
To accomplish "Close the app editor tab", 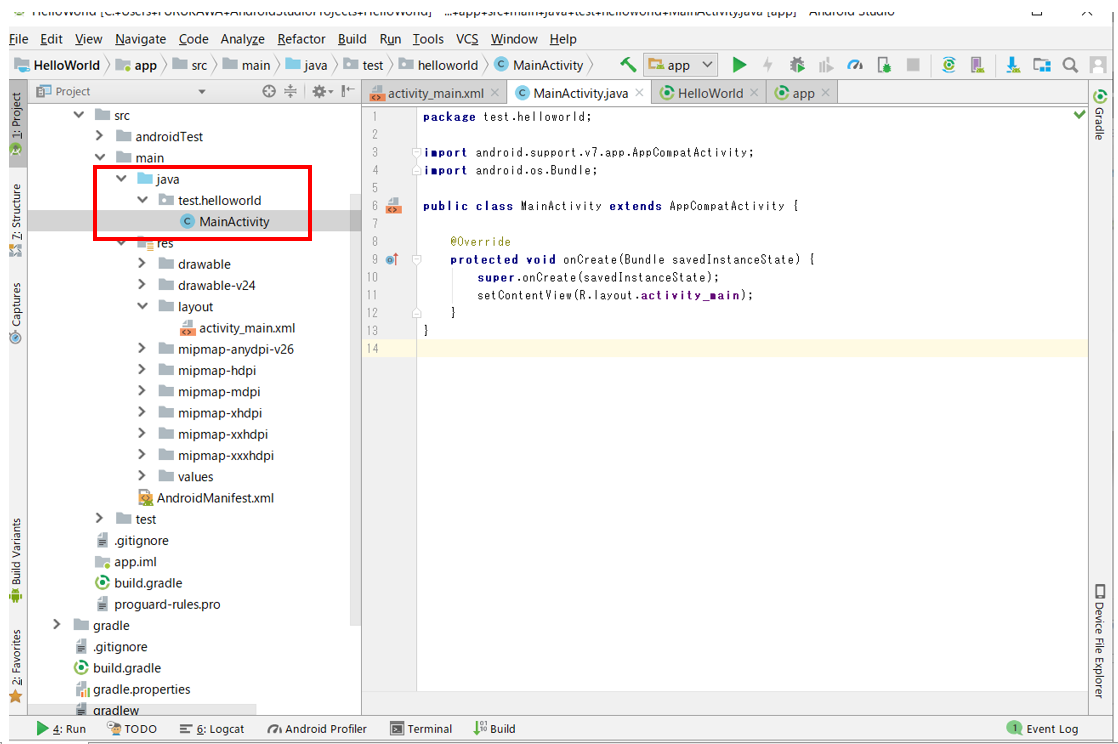I will (x=826, y=93).
